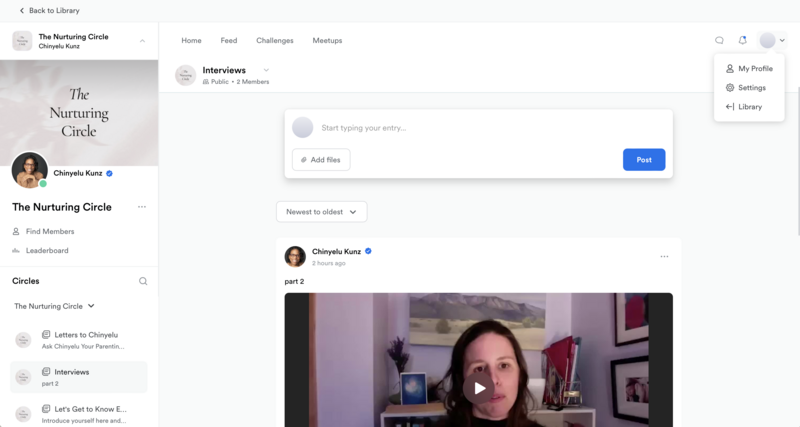This screenshot has height=427, width=800.
Task: Click the My Profile person icon
Action: coord(730,68)
